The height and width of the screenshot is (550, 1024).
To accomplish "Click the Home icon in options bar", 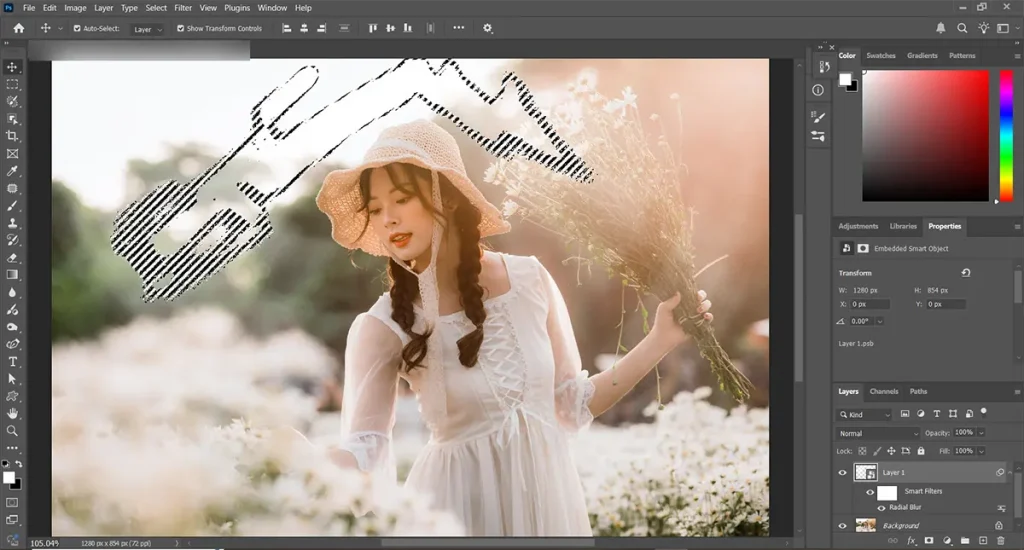I will [18, 28].
